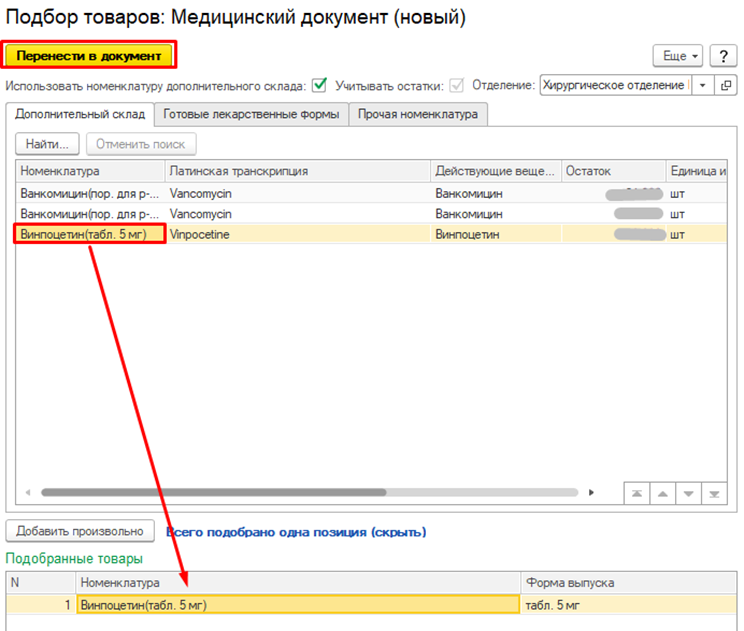Click the Всего подобрано одна позиция link
The width and height of the screenshot is (744, 631).
295,532
